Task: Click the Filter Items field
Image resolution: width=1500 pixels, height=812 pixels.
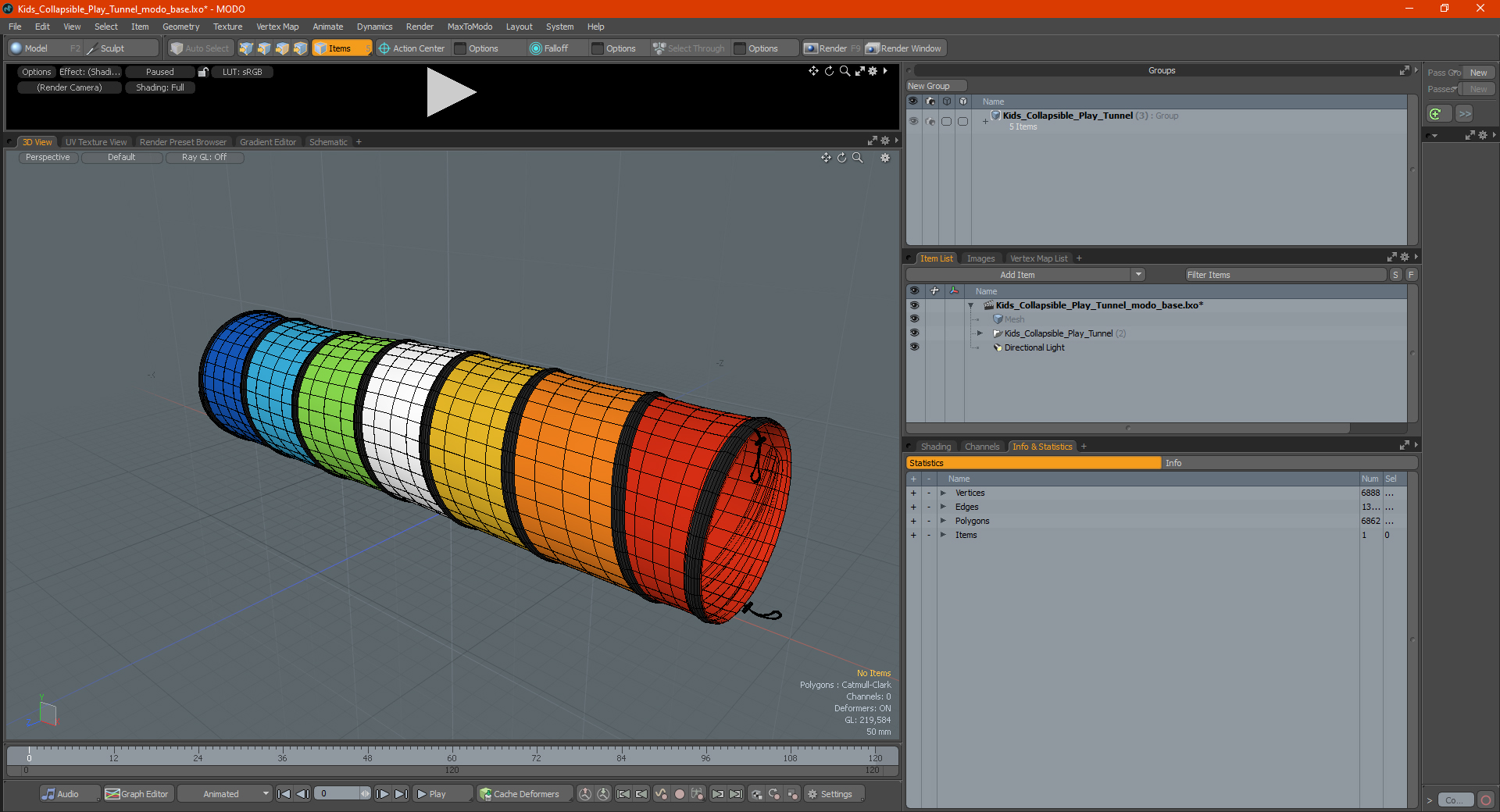Action: 1285,275
